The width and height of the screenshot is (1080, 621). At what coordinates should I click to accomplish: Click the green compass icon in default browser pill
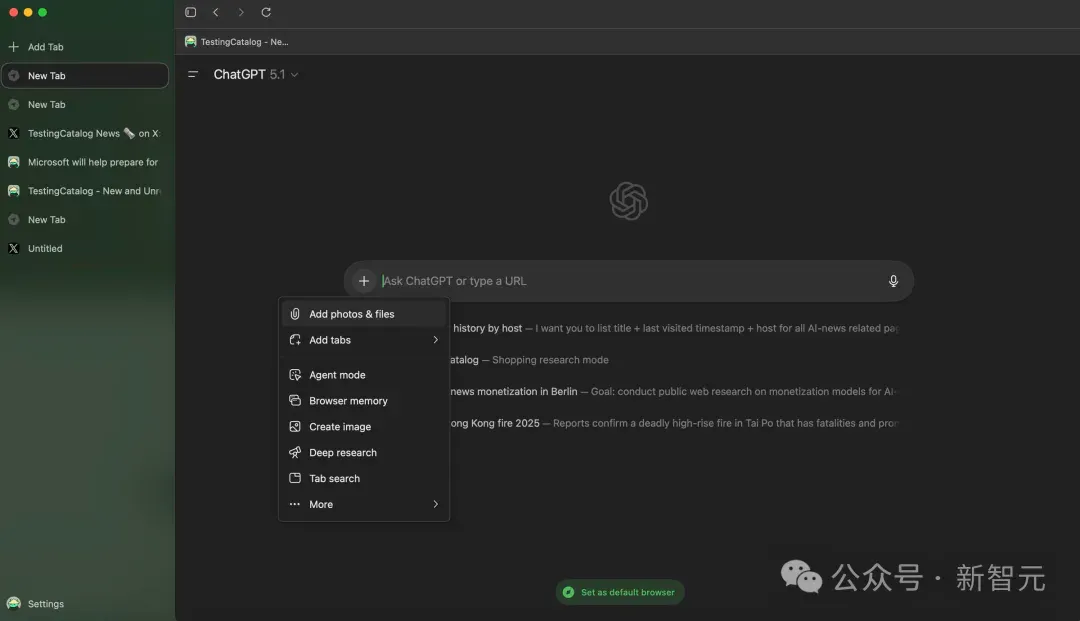click(x=568, y=592)
